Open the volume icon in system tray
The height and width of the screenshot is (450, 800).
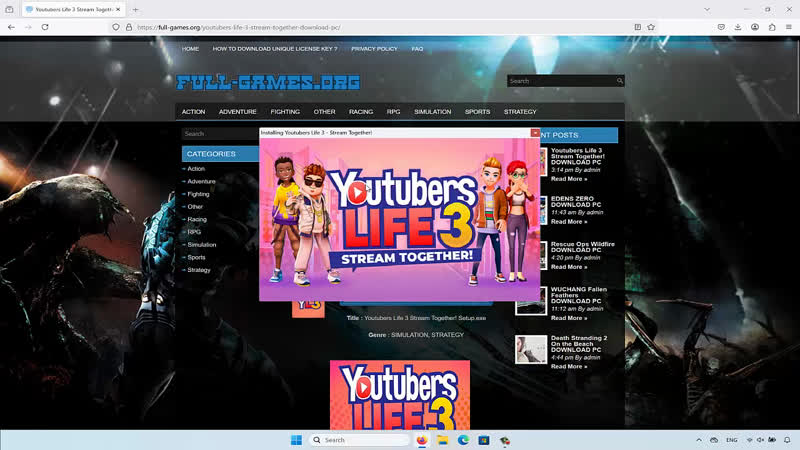tap(760, 440)
